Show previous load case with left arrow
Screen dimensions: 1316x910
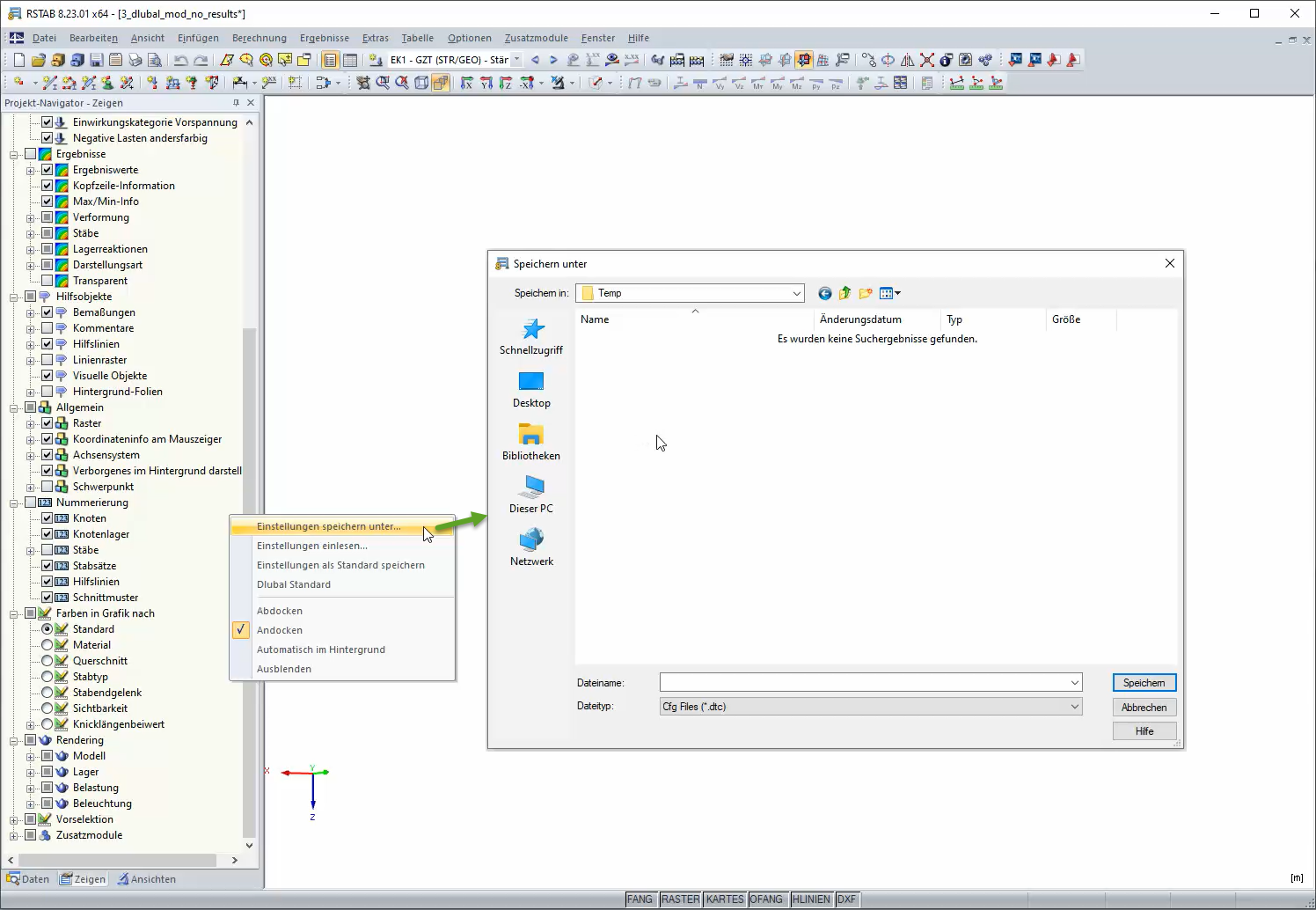click(x=535, y=60)
